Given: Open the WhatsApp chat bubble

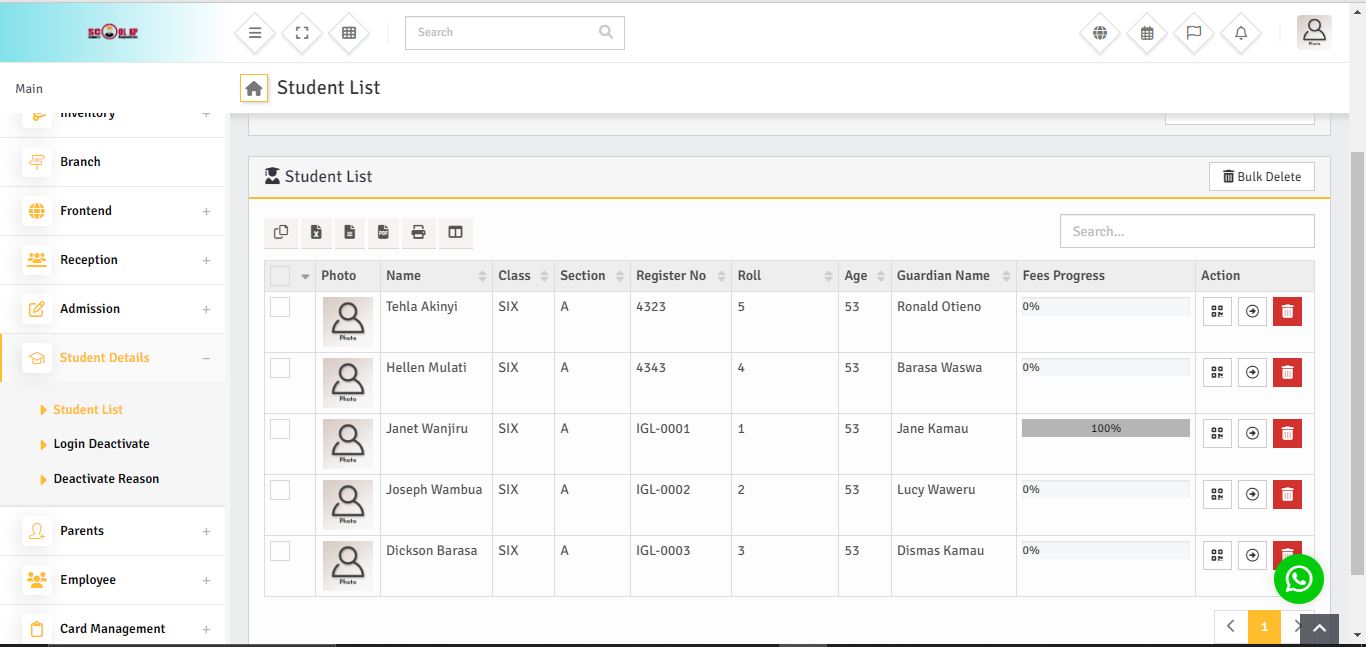Looking at the screenshot, I should coord(1298,579).
